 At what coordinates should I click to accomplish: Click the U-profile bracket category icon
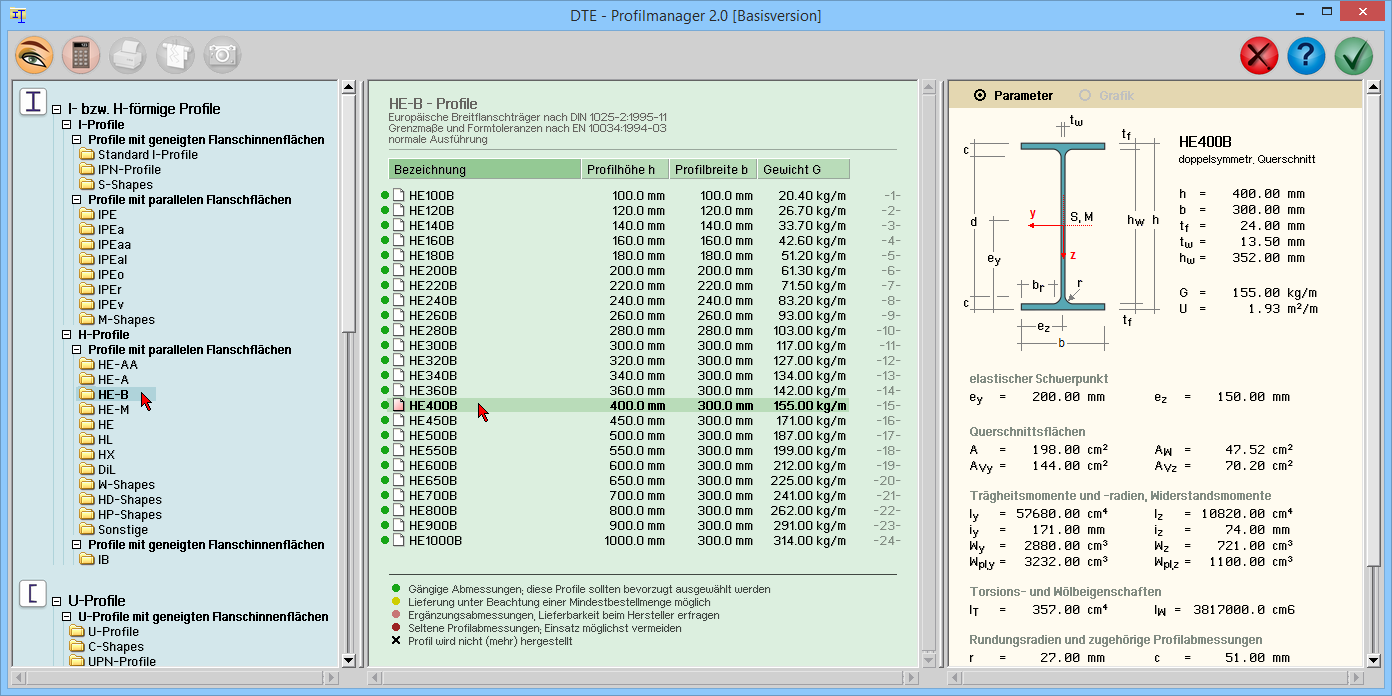[x=33, y=594]
